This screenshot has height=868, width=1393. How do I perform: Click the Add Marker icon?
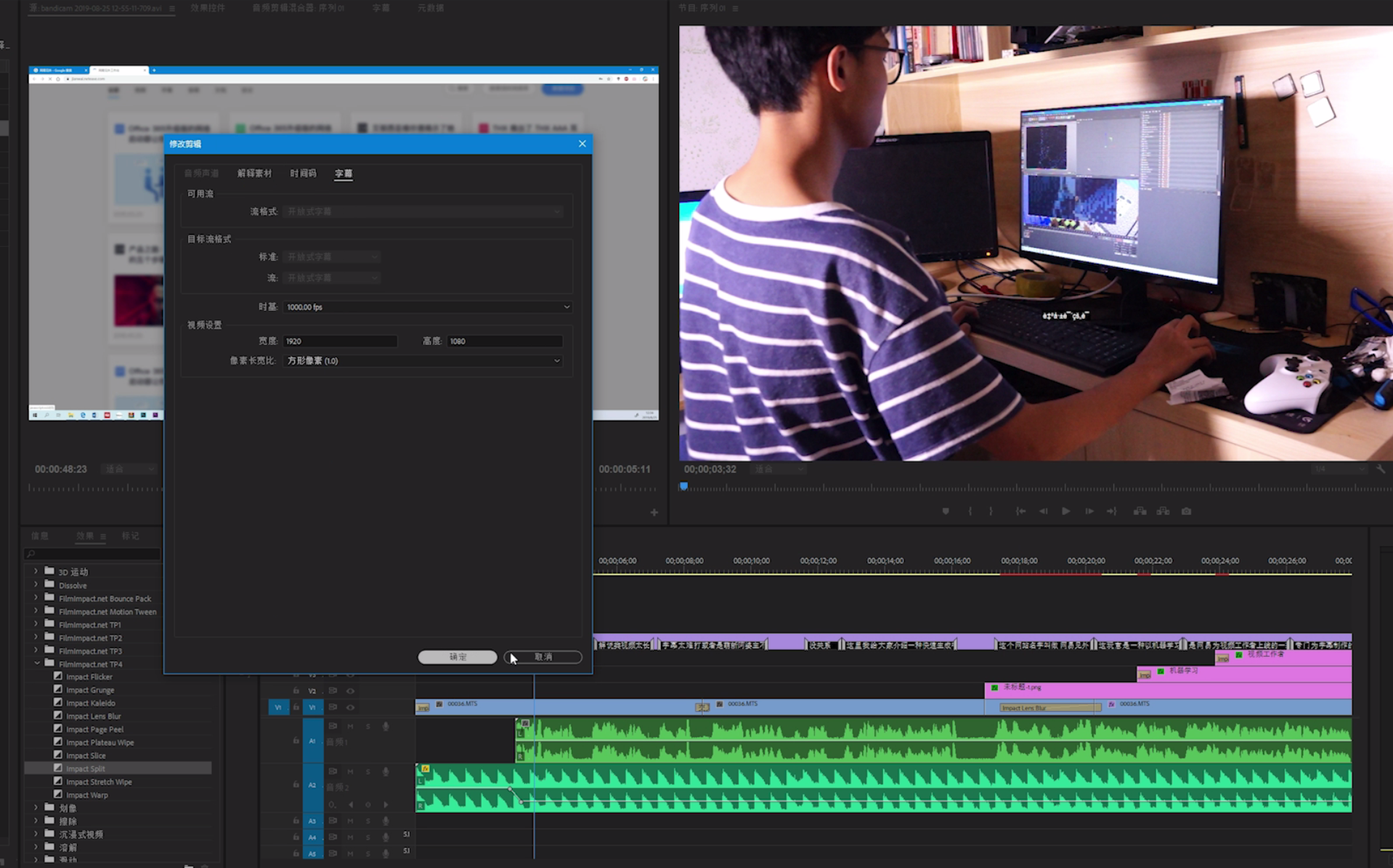946,511
